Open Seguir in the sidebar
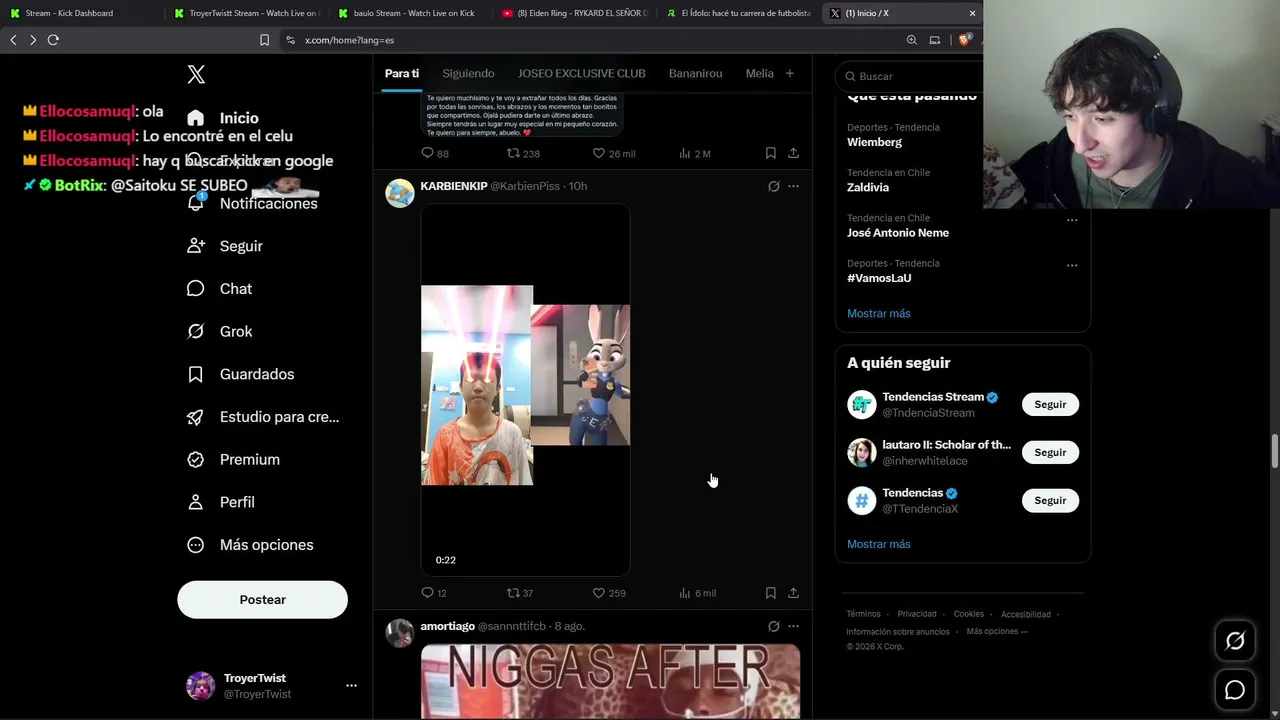 pyautogui.click(x=225, y=246)
